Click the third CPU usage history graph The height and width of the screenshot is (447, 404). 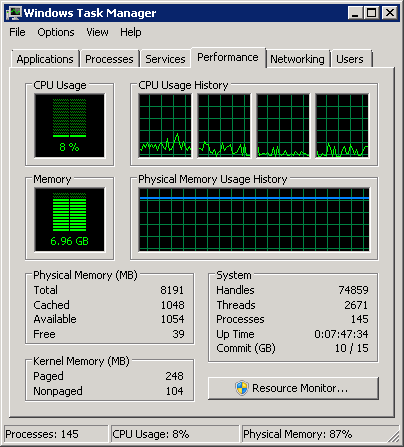(x=283, y=126)
